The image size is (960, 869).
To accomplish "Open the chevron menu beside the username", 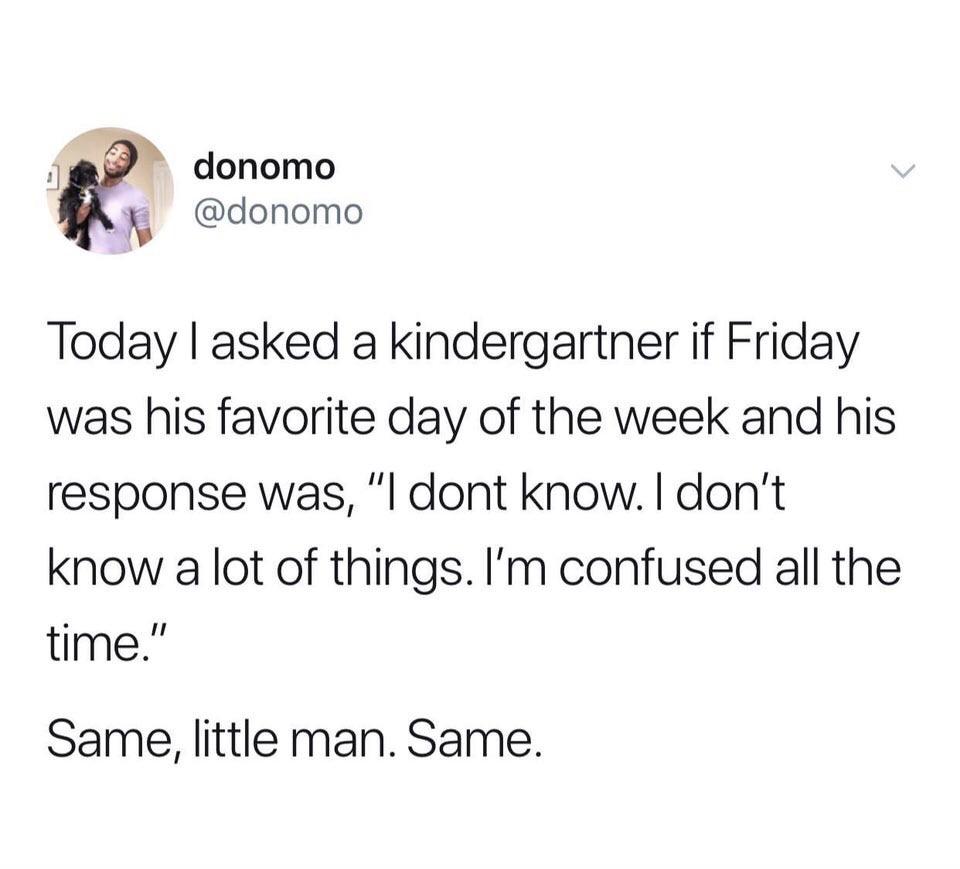I will pos(905,170).
